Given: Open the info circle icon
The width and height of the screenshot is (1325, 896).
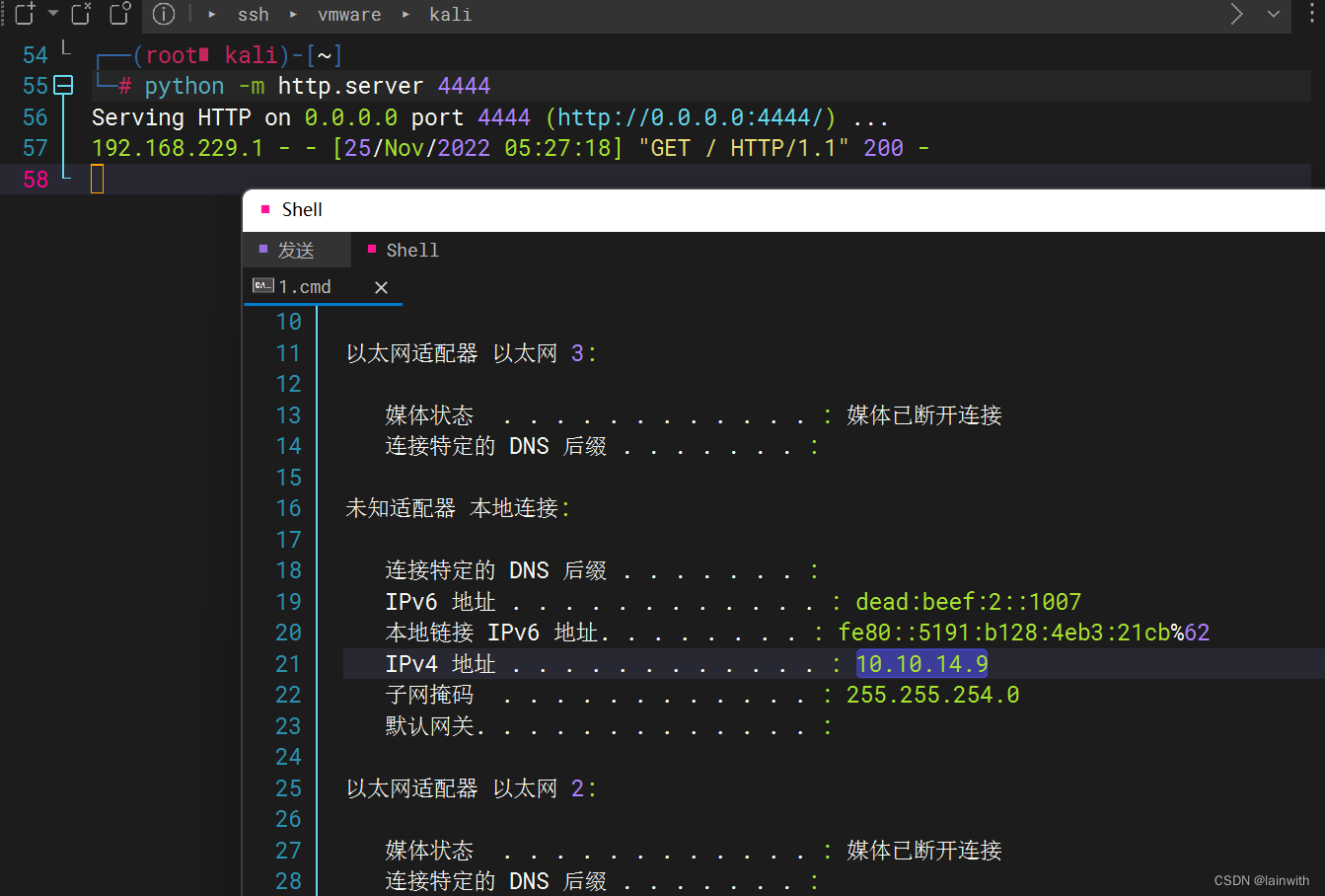Looking at the screenshot, I should [x=164, y=14].
